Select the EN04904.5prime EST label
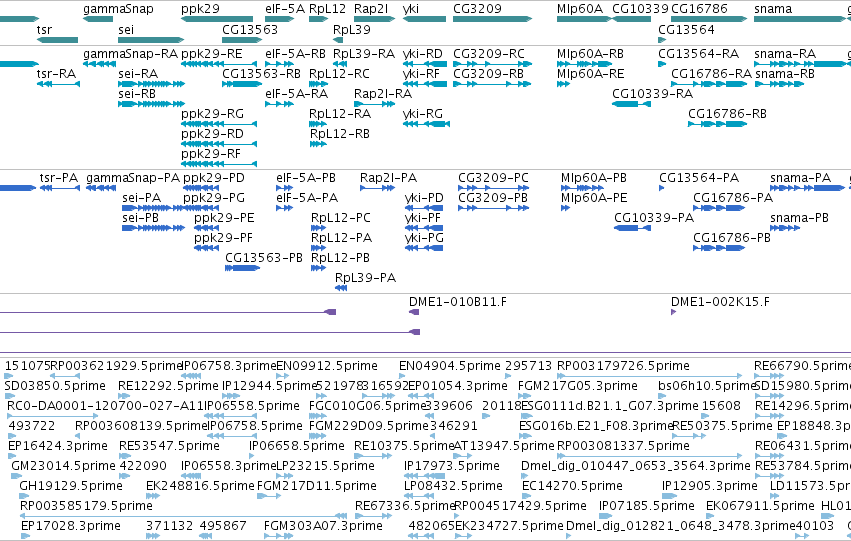 [449, 366]
